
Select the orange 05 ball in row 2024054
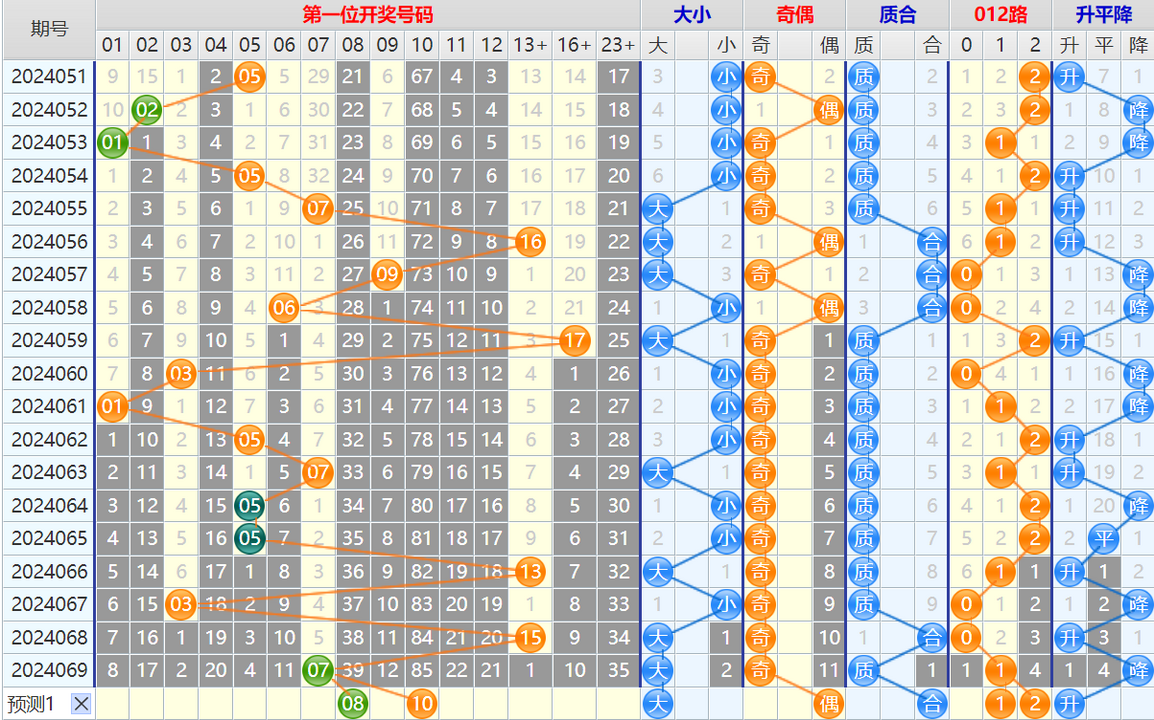(249, 175)
